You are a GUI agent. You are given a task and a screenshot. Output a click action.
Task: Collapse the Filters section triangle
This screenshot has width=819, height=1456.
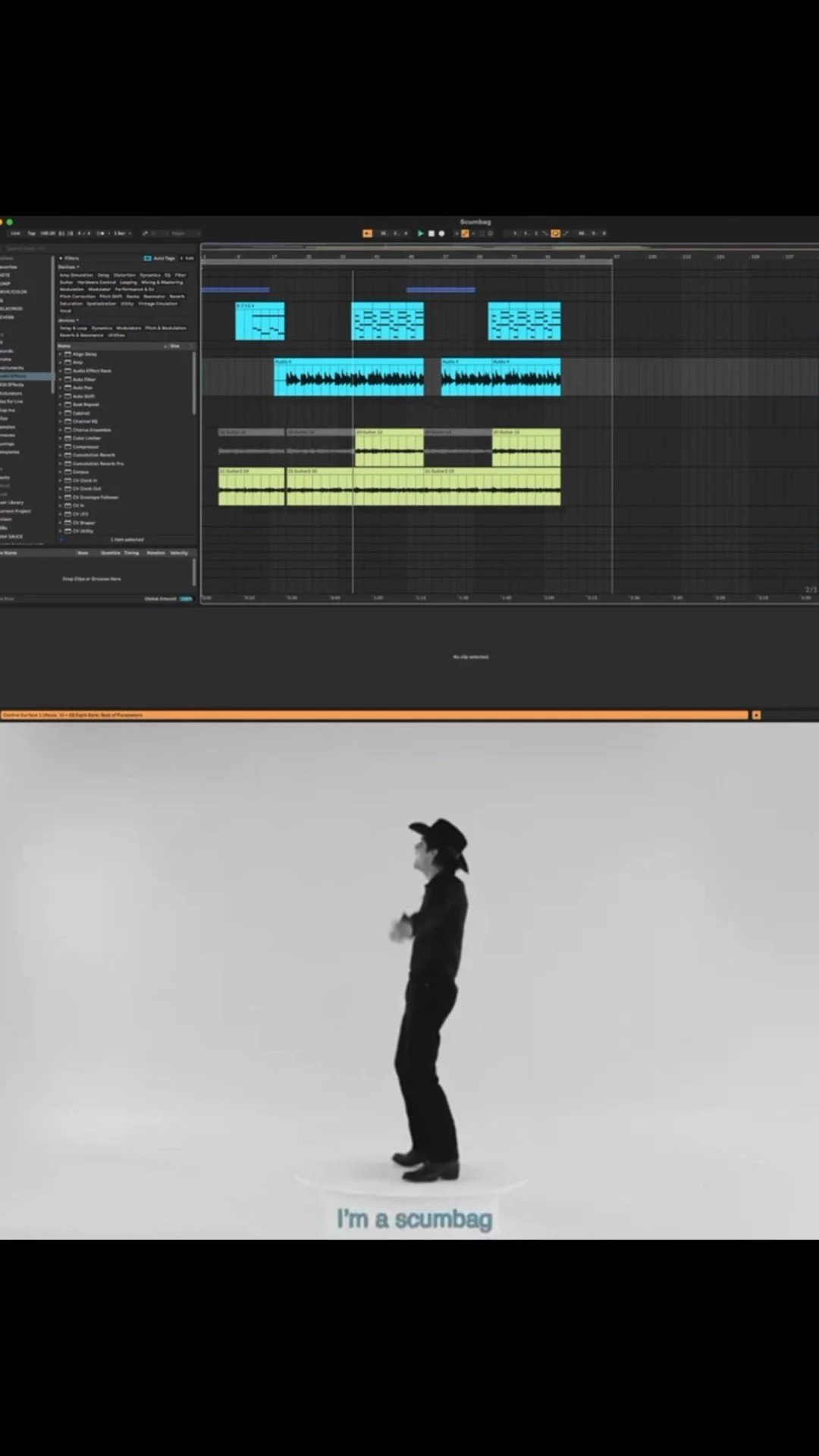[x=61, y=259]
